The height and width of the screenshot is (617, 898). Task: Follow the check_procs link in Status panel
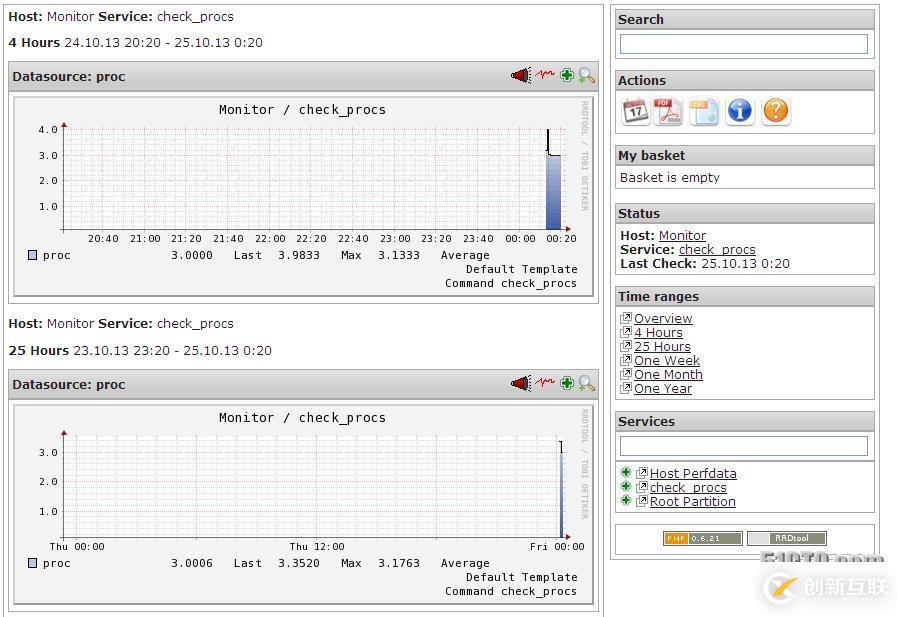(717, 250)
